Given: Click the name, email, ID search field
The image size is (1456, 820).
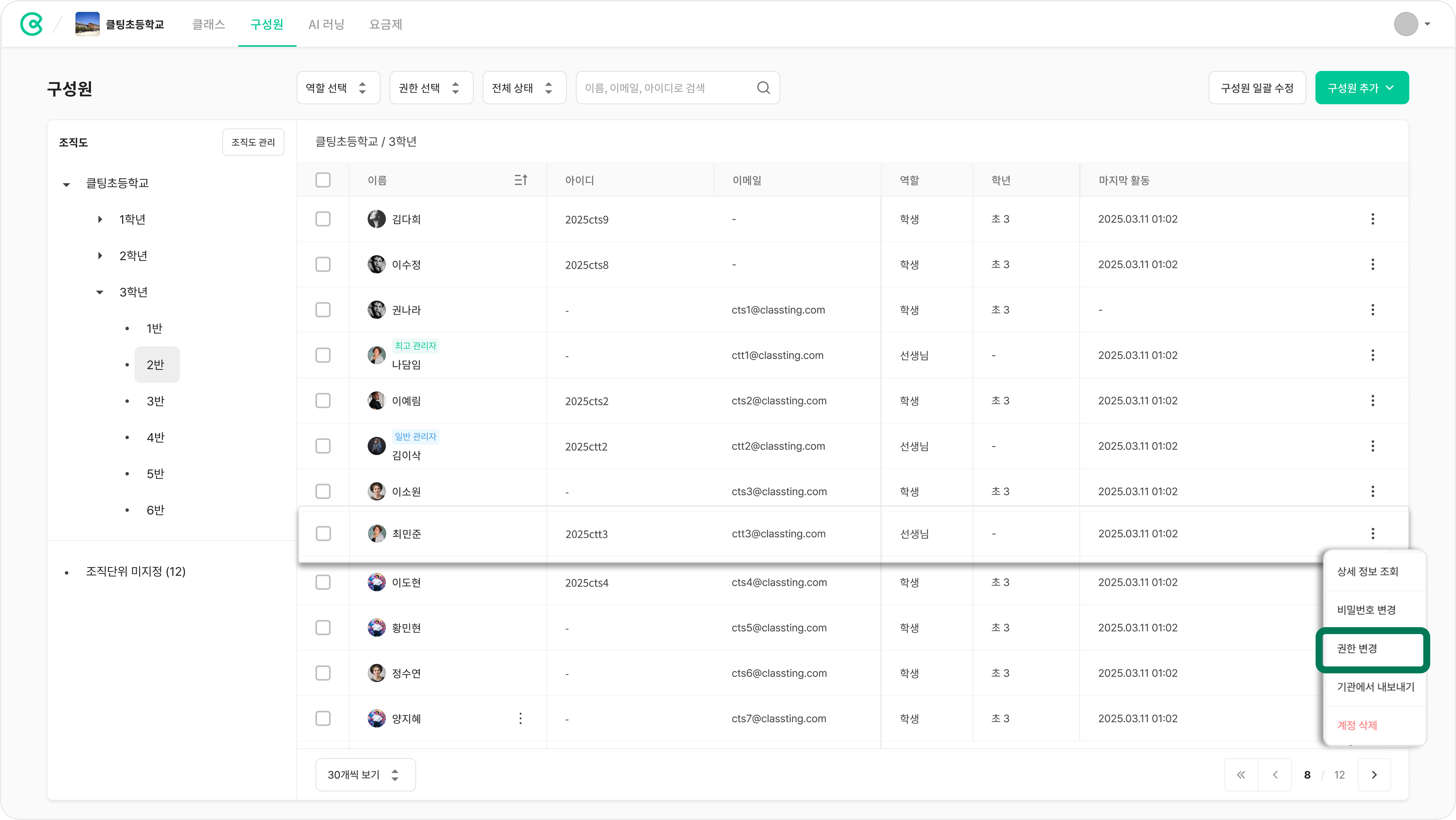Looking at the screenshot, I should pyautogui.click(x=667, y=88).
